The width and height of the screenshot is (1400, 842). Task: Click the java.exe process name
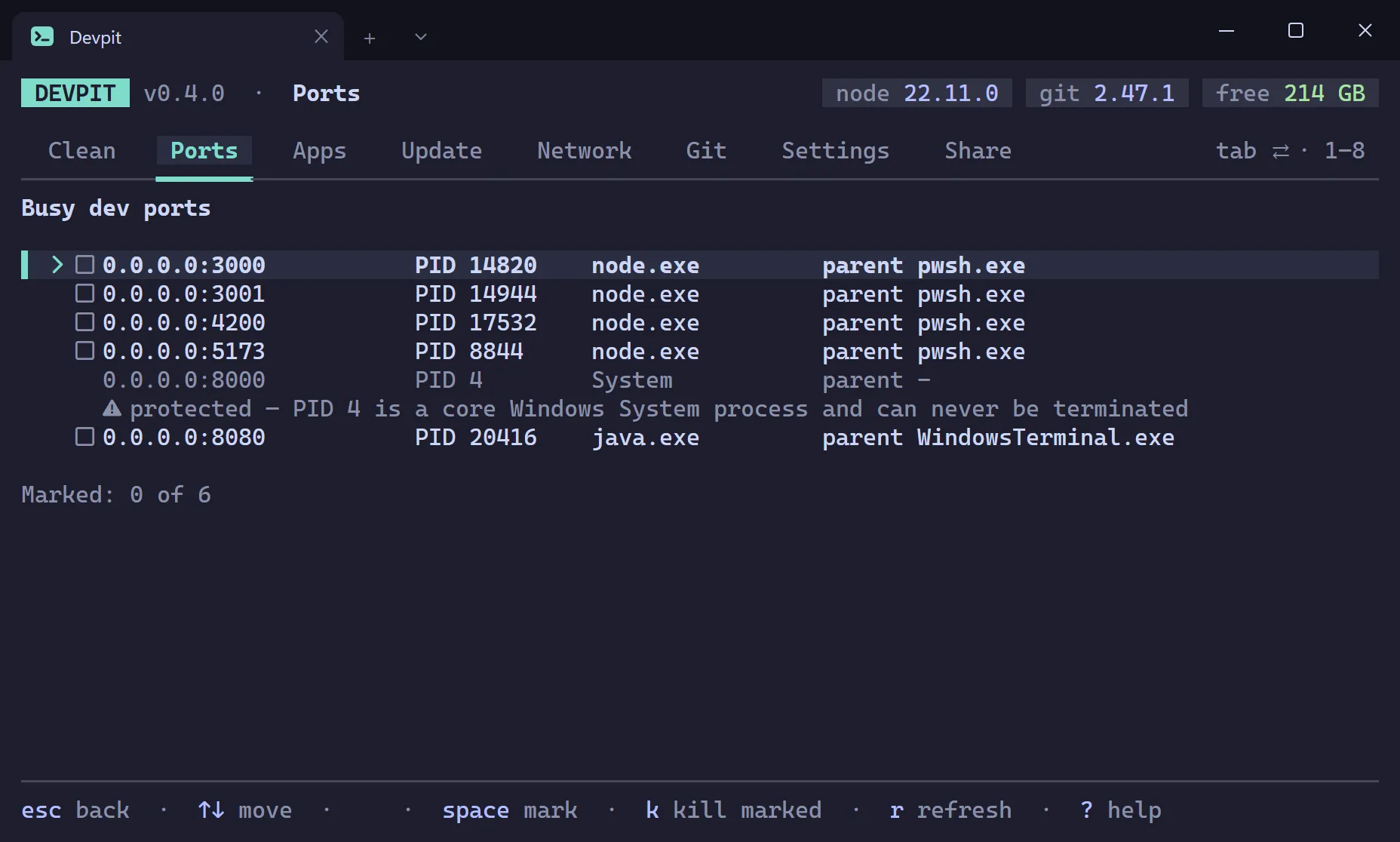click(x=646, y=438)
